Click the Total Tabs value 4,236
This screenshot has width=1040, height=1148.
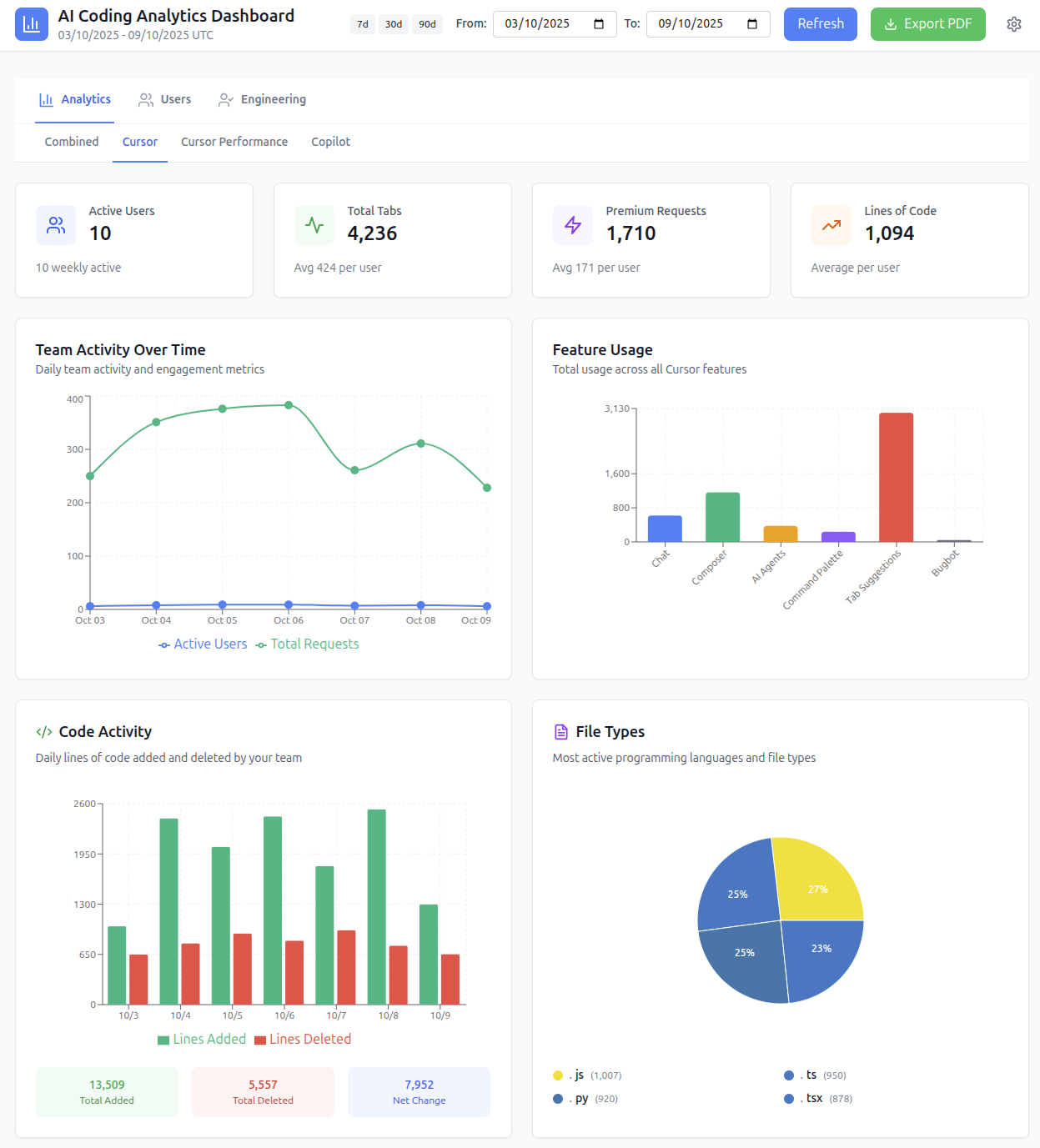[372, 233]
